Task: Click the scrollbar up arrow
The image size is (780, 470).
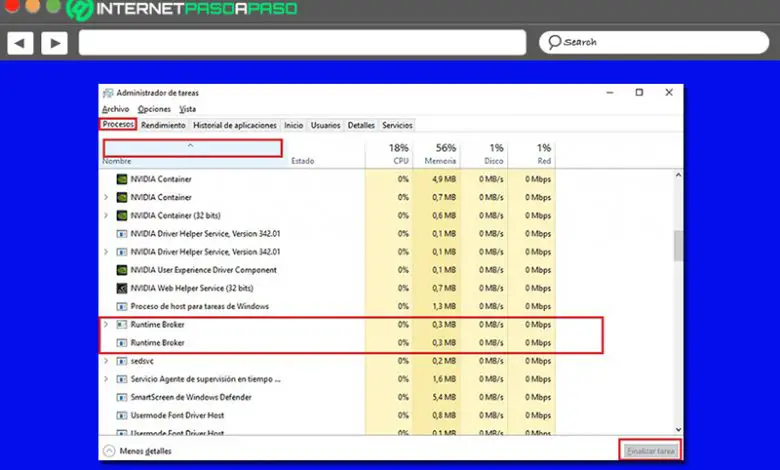Action: click(x=678, y=175)
